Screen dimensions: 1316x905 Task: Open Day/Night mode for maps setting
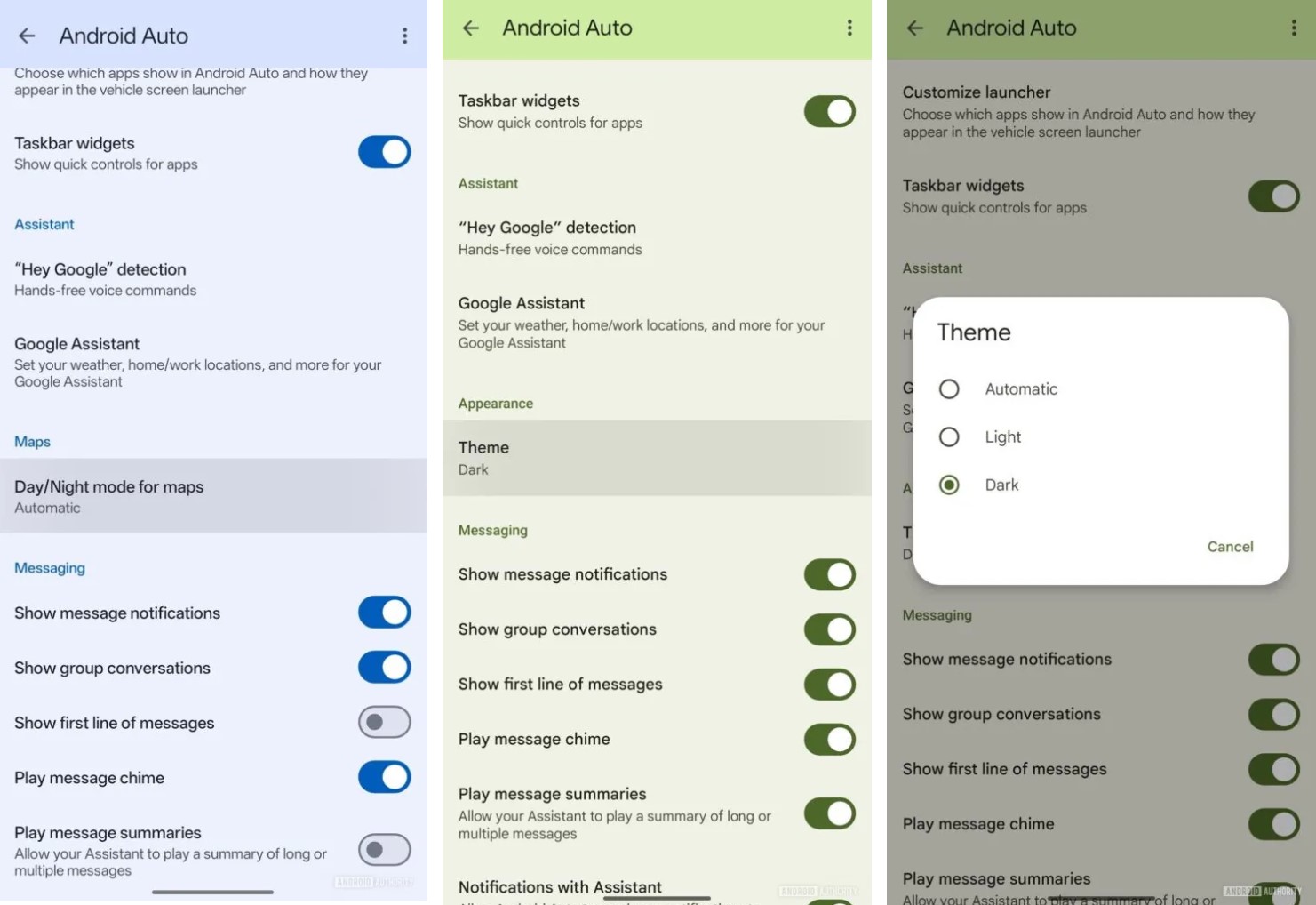pos(213,496)
